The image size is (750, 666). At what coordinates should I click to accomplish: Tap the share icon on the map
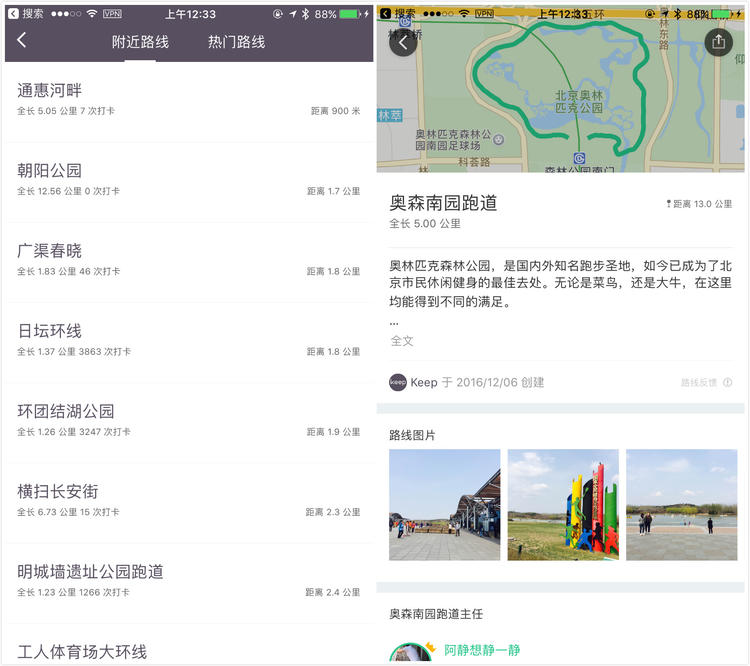[718, 42]
